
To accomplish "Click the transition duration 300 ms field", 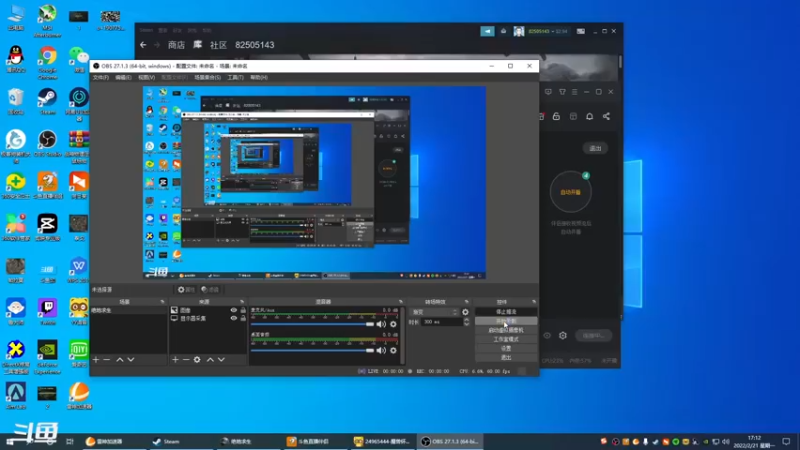I will (x=441, y=322).
